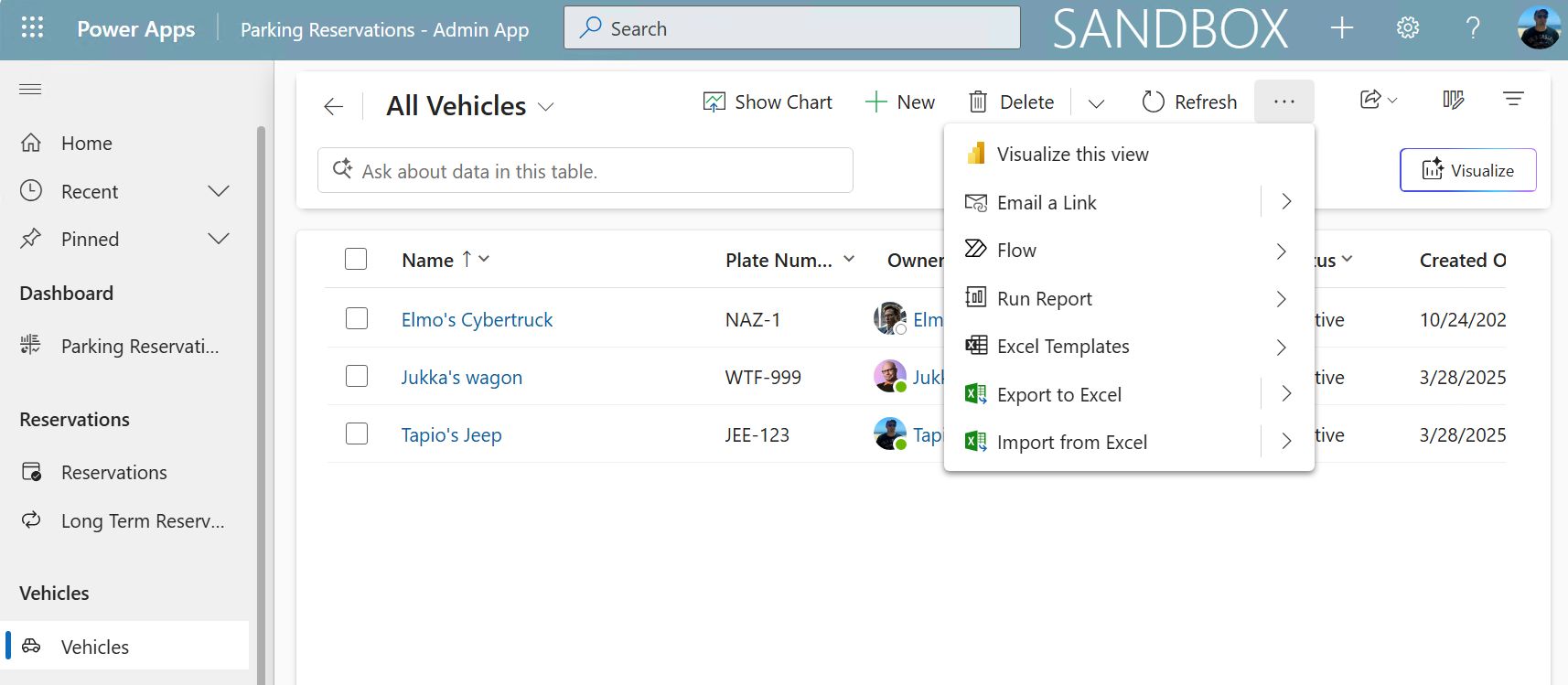Click the WTF-999 plate number cell

coord(763,377)
